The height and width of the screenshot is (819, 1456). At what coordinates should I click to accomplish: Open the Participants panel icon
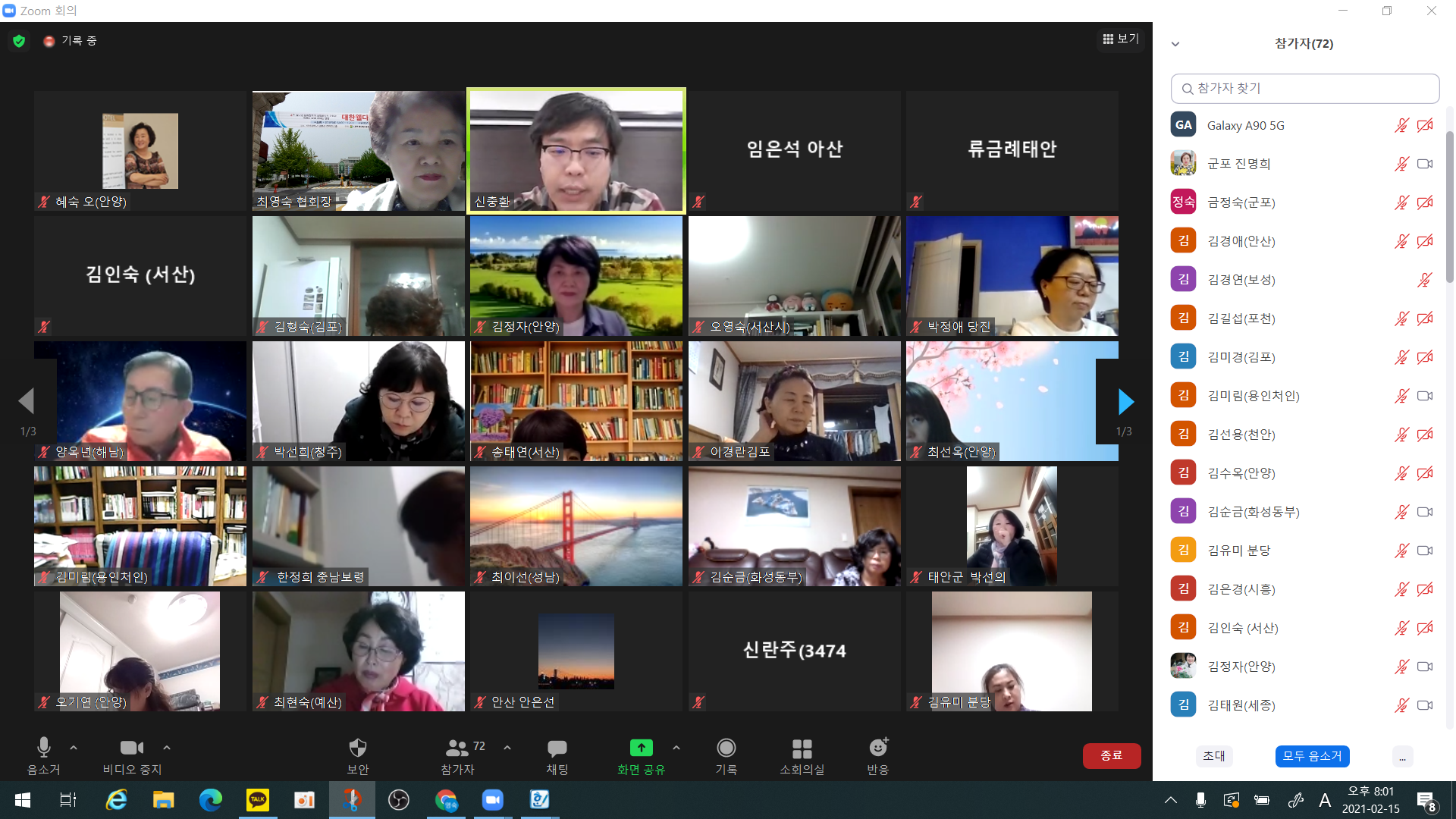click(457, 748)
